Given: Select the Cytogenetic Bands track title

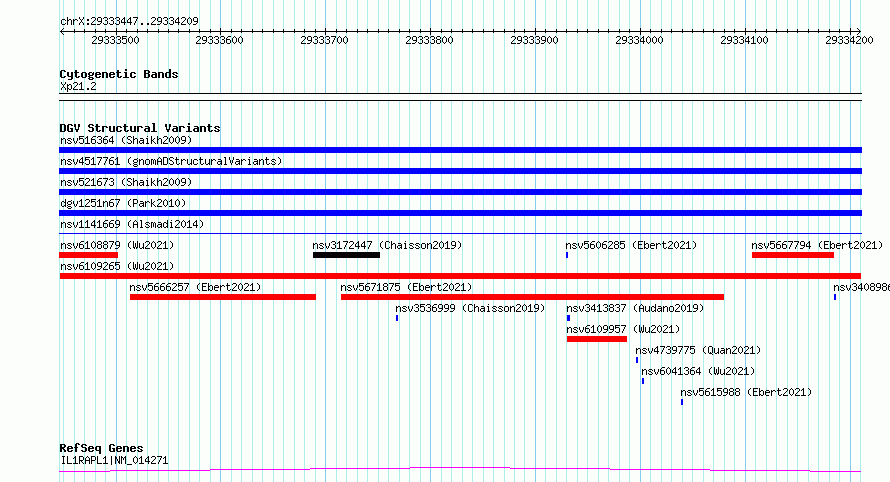Looking at the screenshot, I should (x=119, y=74).
